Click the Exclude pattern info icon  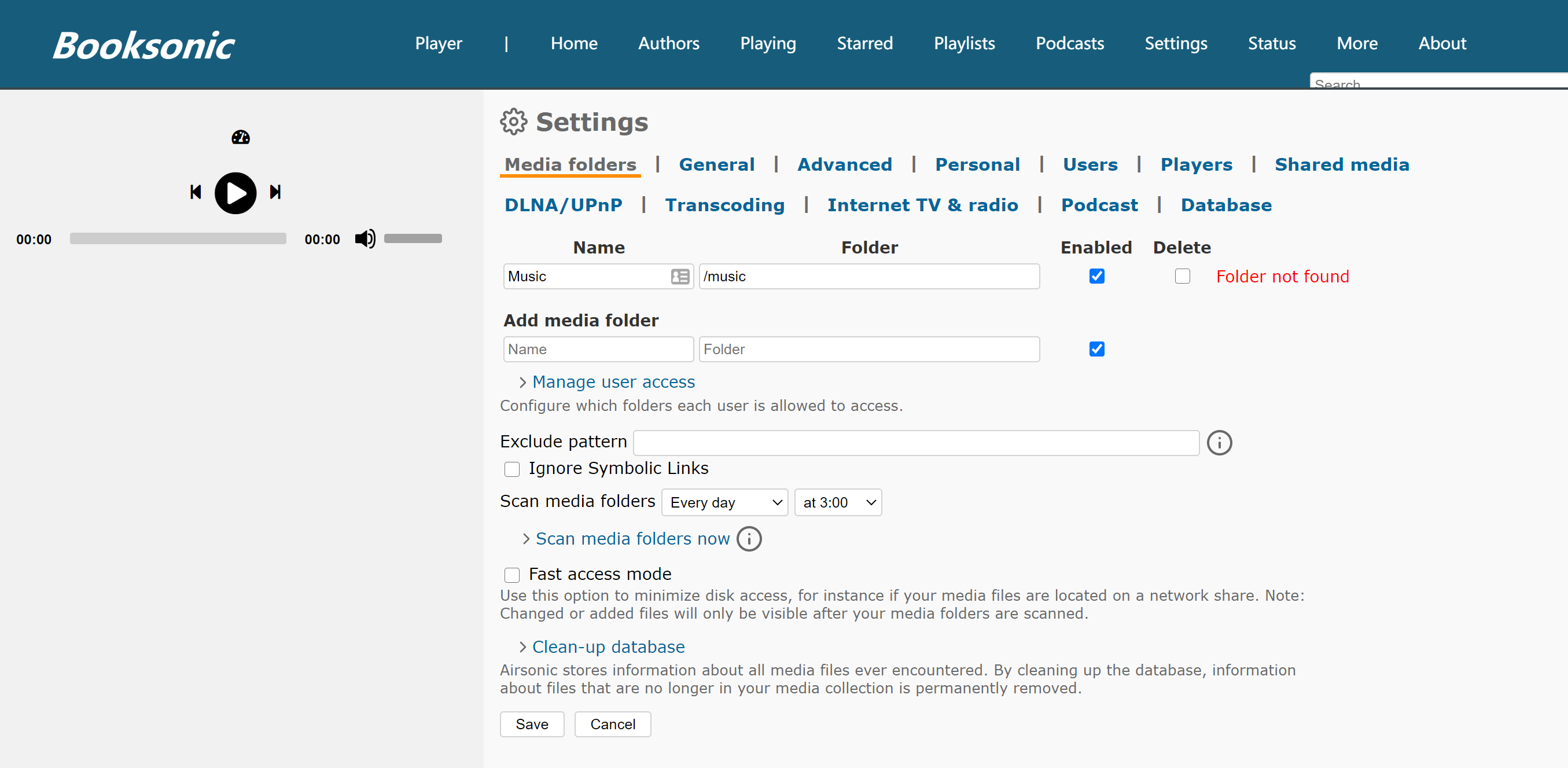point(1219,443)
